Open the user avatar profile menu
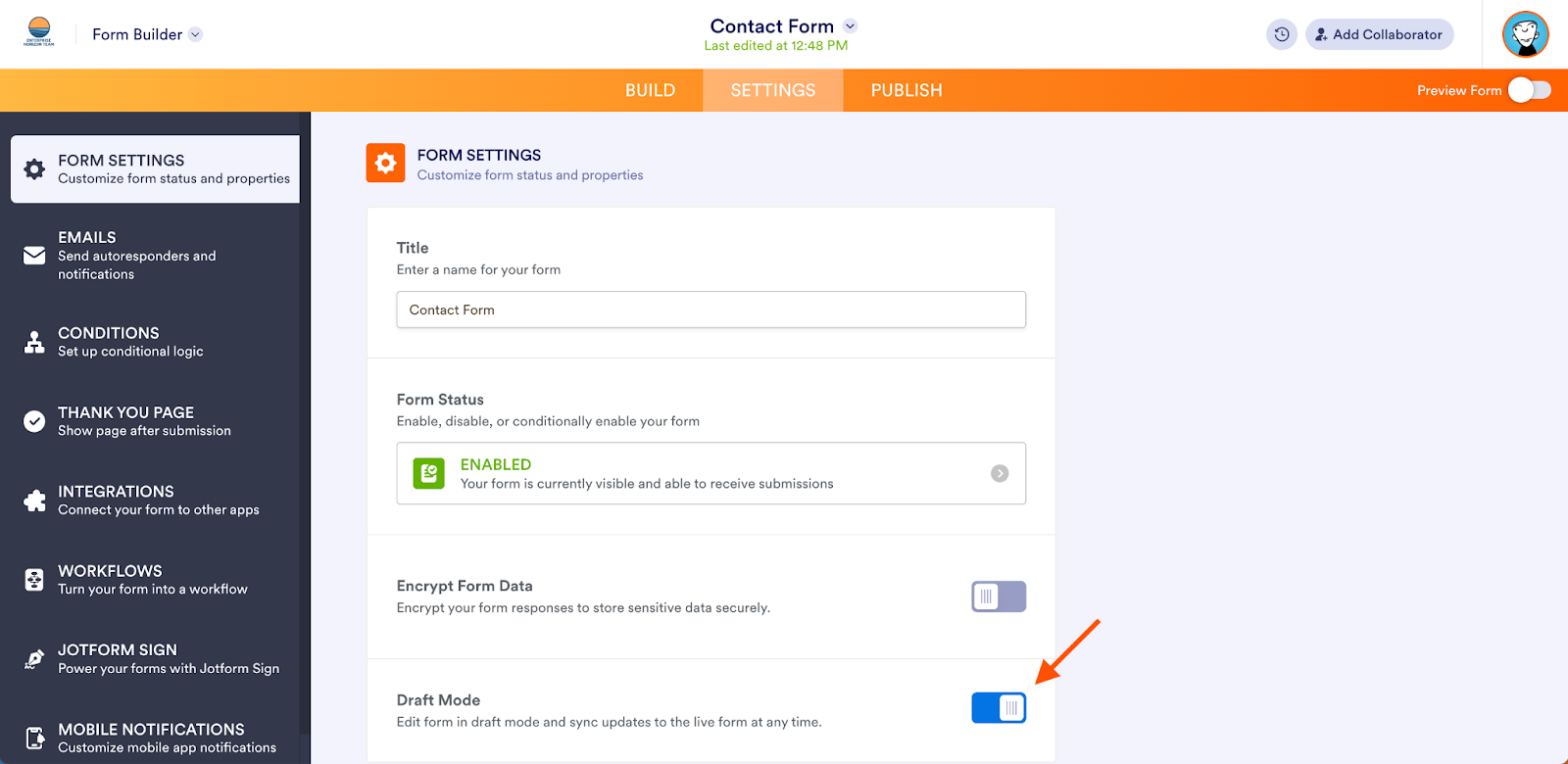 click(x=1525, y=34)
